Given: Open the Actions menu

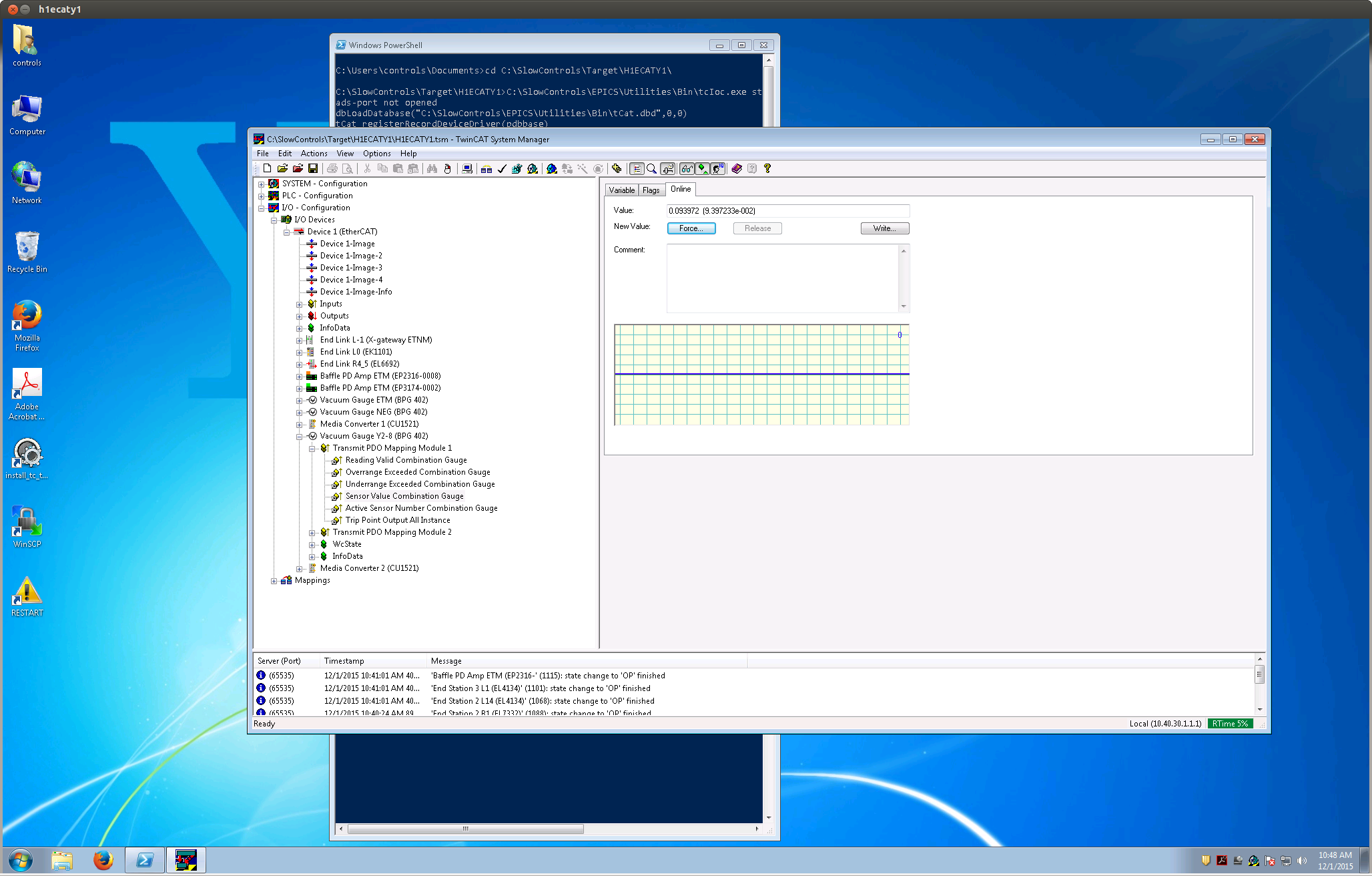Looking at the screenshot, I should coord(314,154).
